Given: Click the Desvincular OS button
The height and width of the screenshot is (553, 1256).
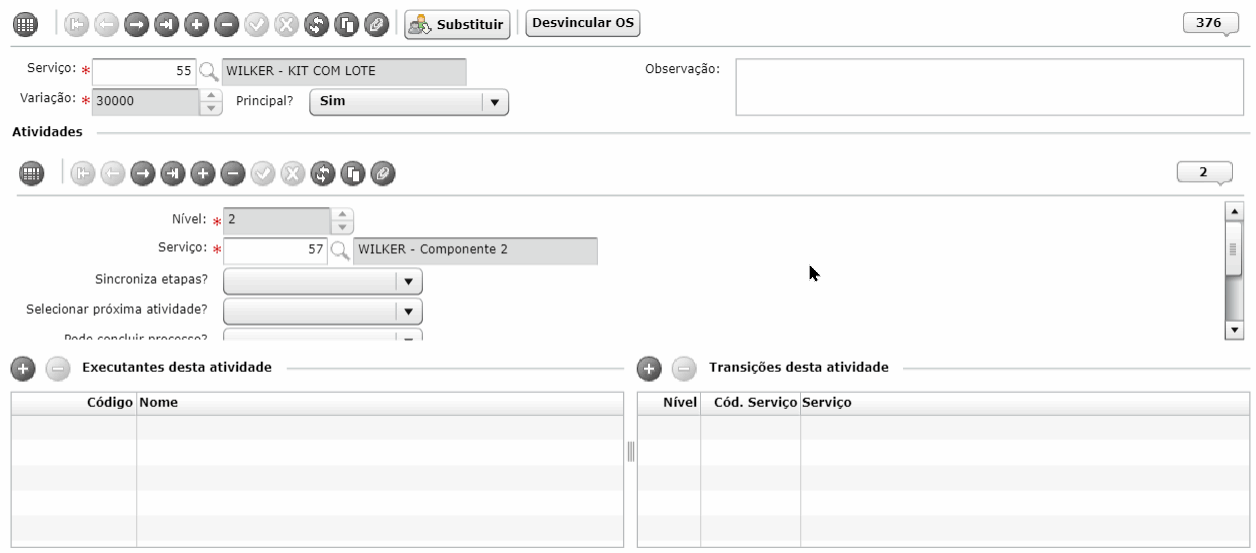Looking at the screenshot, I should tap(583, 22).
